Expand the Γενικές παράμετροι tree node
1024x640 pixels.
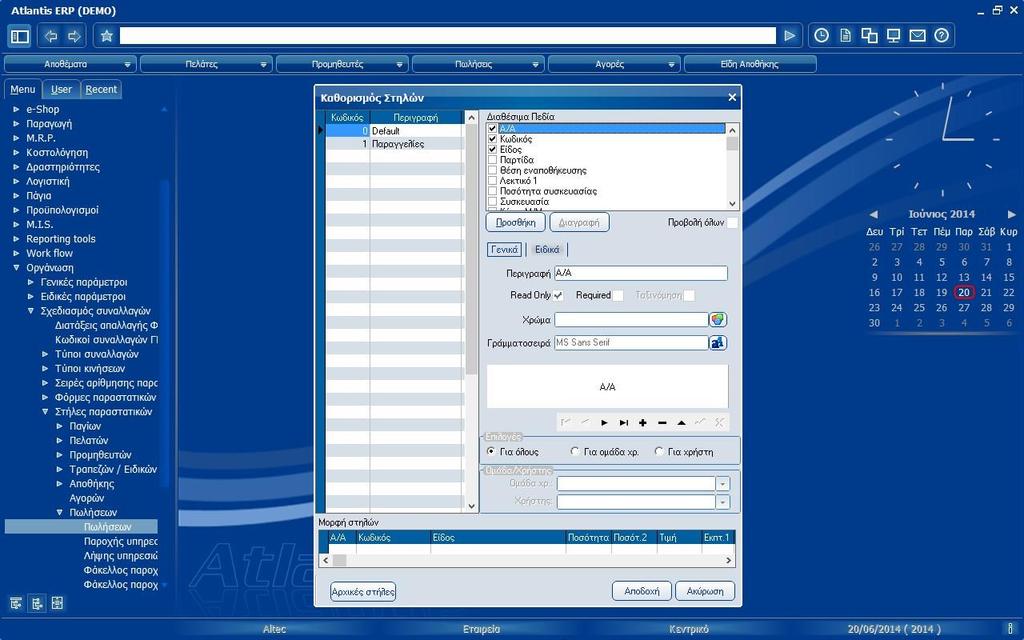31,282
